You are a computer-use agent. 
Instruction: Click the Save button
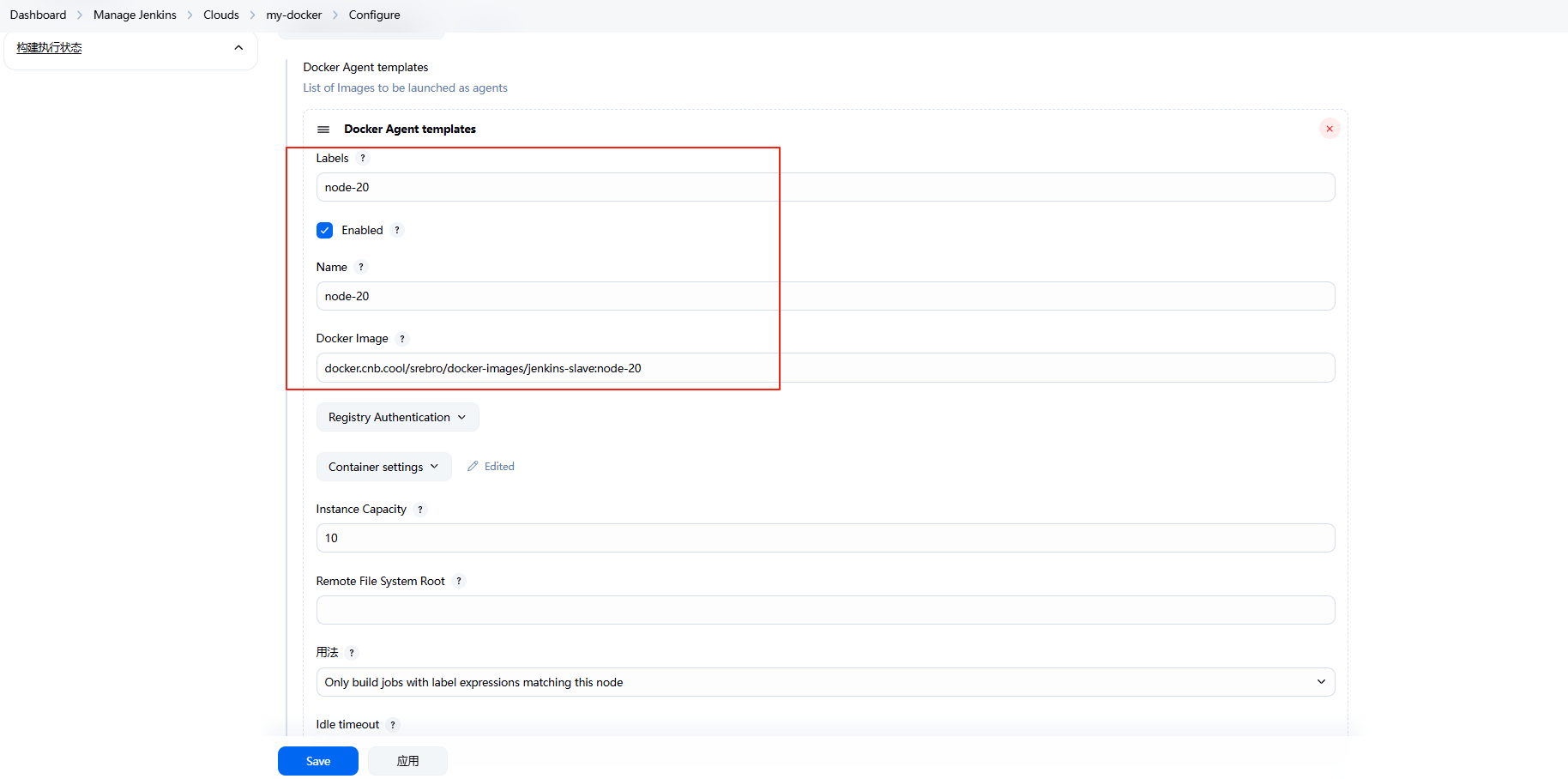(x=318, y=761)
